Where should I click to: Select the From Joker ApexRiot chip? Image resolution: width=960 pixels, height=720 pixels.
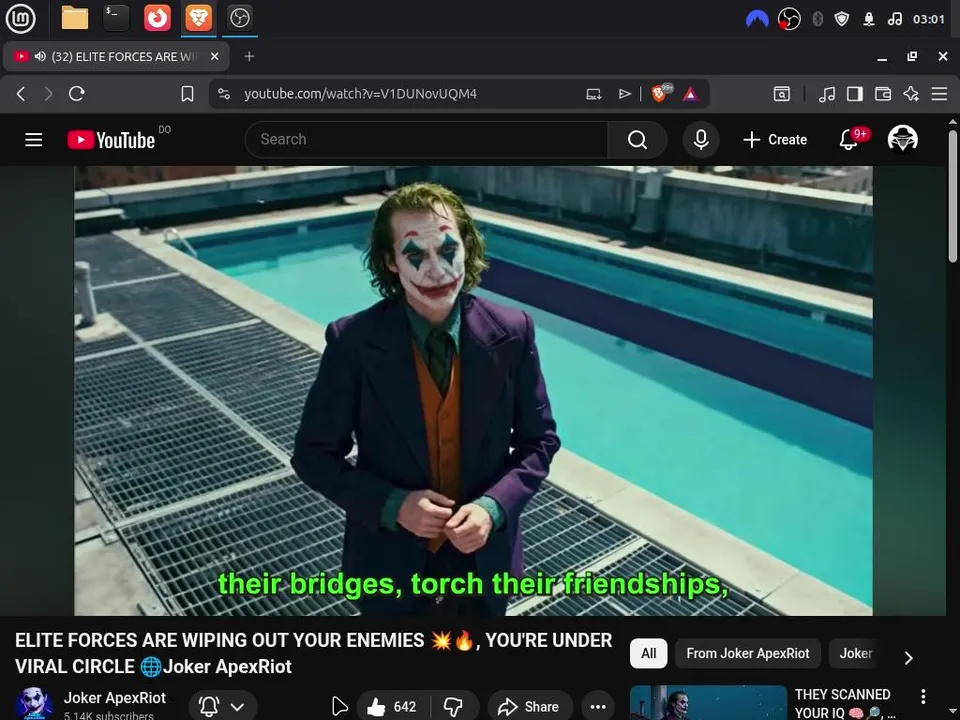748,653
